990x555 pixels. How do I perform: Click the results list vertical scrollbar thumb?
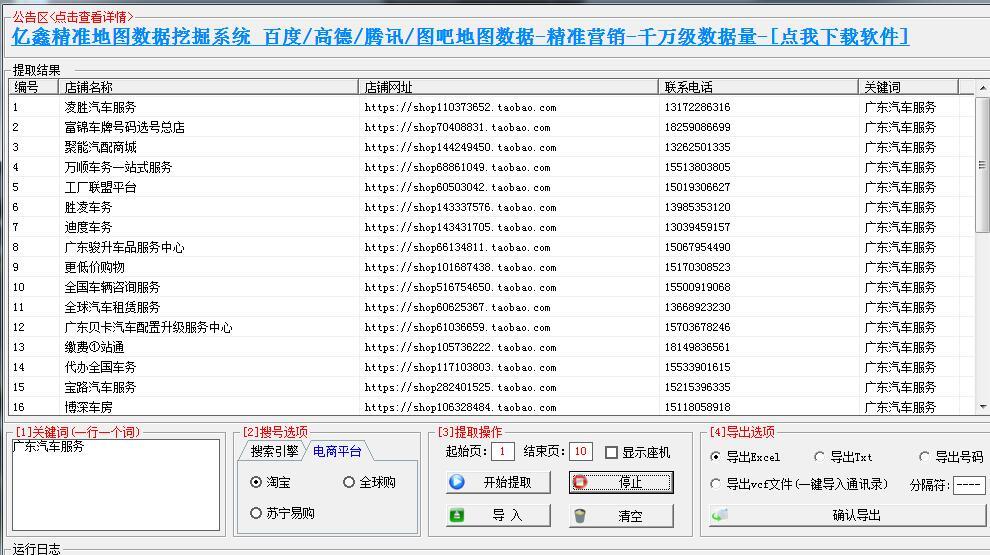pos(982,165)
